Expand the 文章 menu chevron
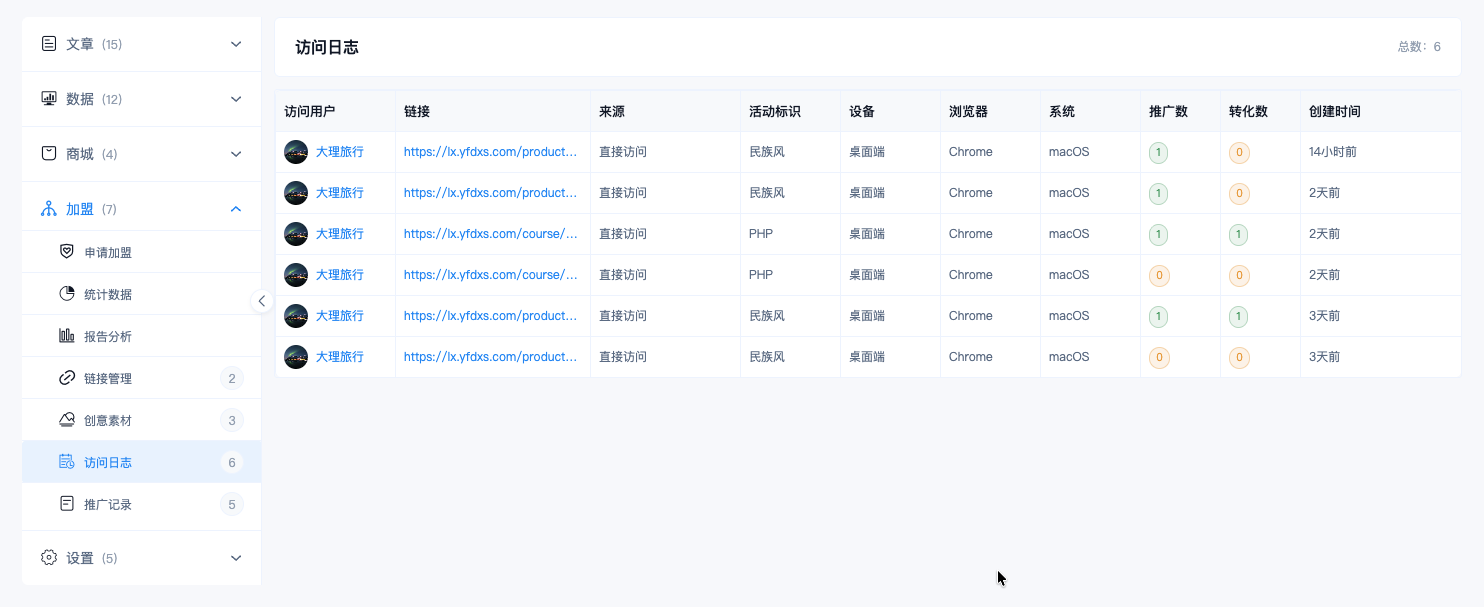Screen dimensions: 1484x607 tap(236, 44)
